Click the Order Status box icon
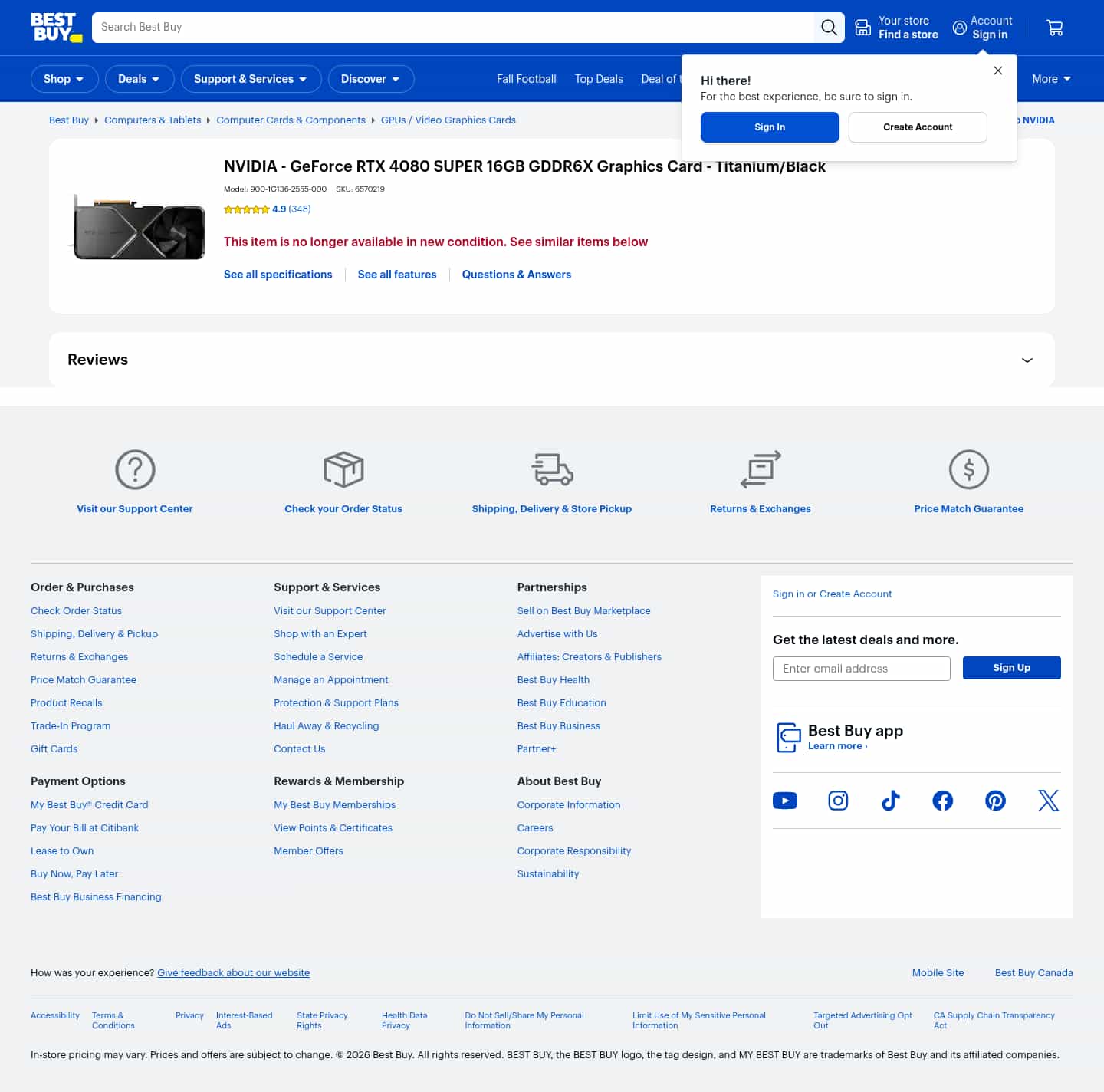This screenshot has width=1104, height=1092. tap(343, 469)
